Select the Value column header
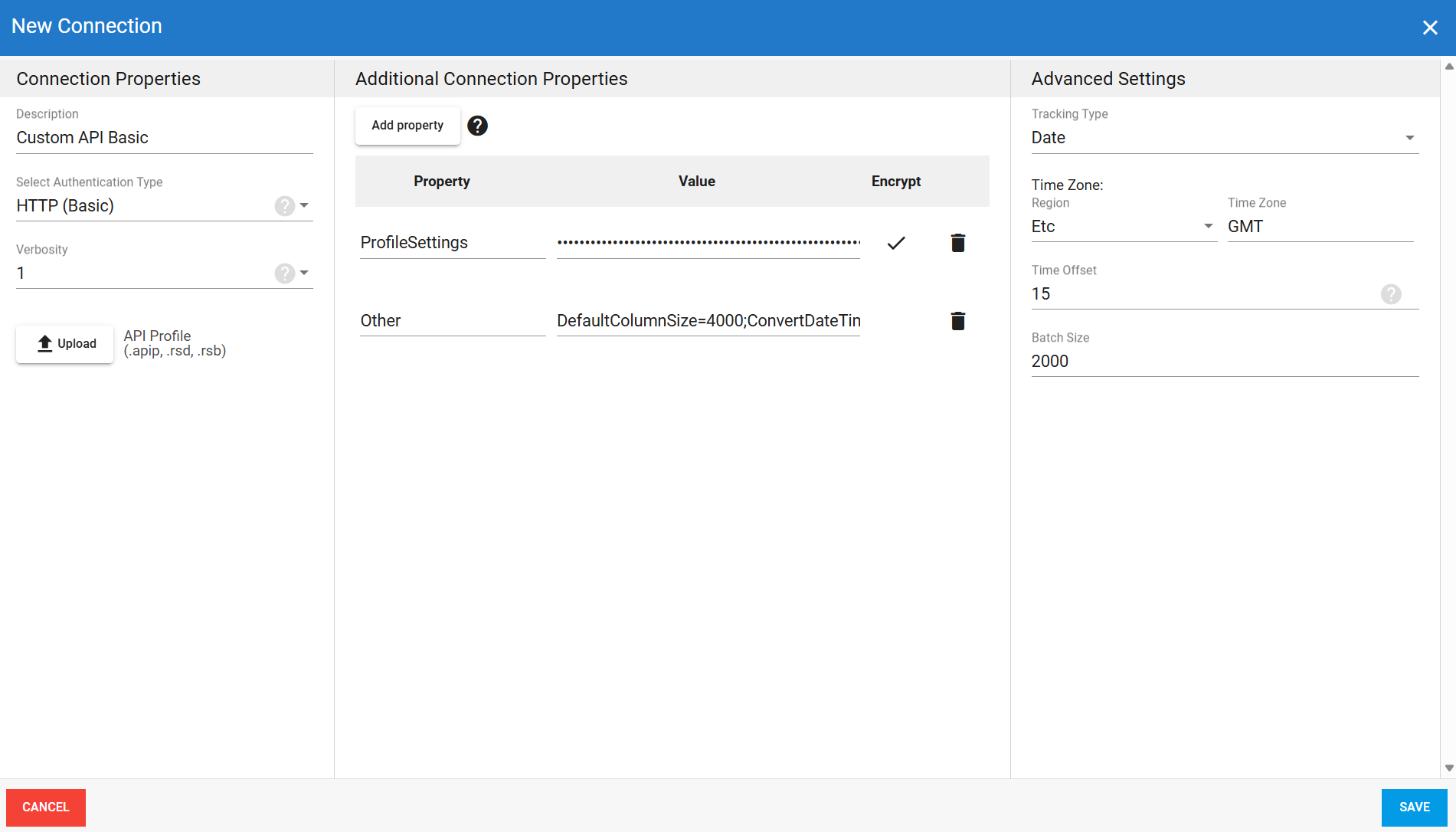Screen dimensions: 1456x832 (697, 182)
